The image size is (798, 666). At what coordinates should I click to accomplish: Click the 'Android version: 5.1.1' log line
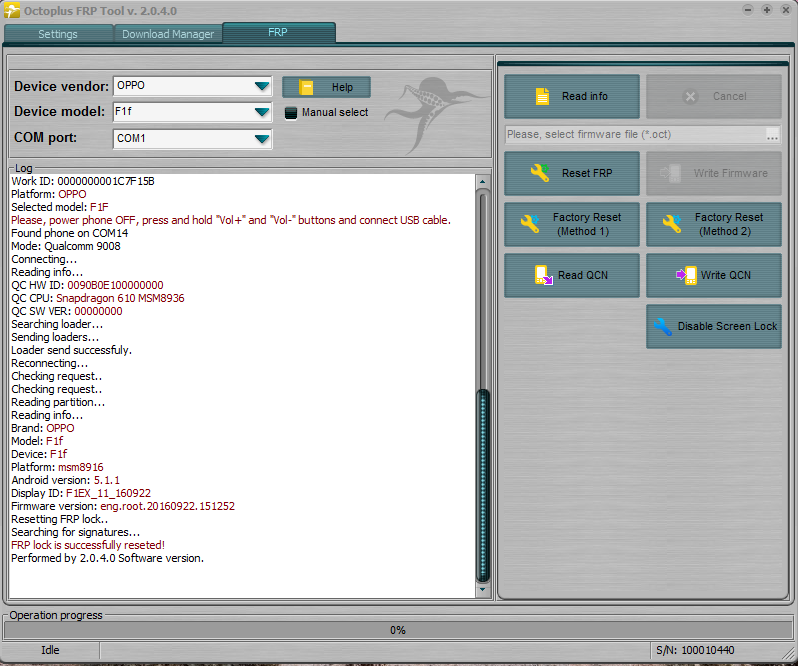click(x=66, y=480)
